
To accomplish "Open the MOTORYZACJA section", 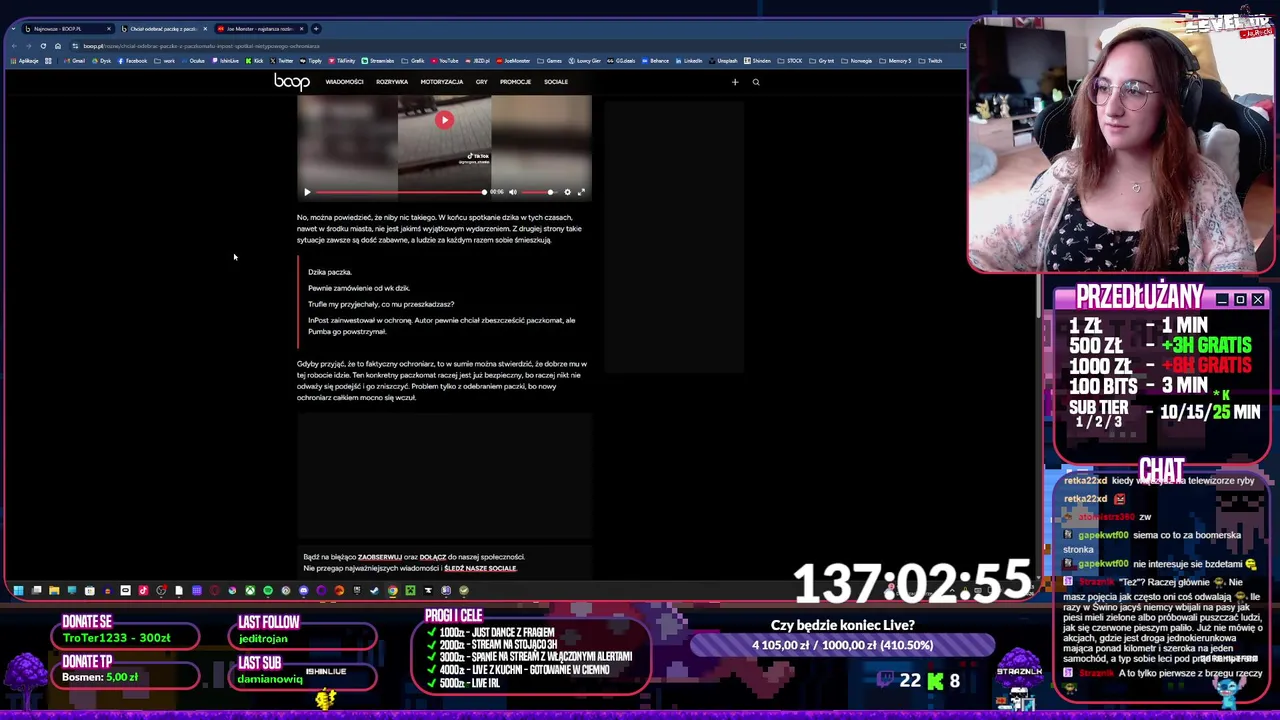I will pos(442,82).
